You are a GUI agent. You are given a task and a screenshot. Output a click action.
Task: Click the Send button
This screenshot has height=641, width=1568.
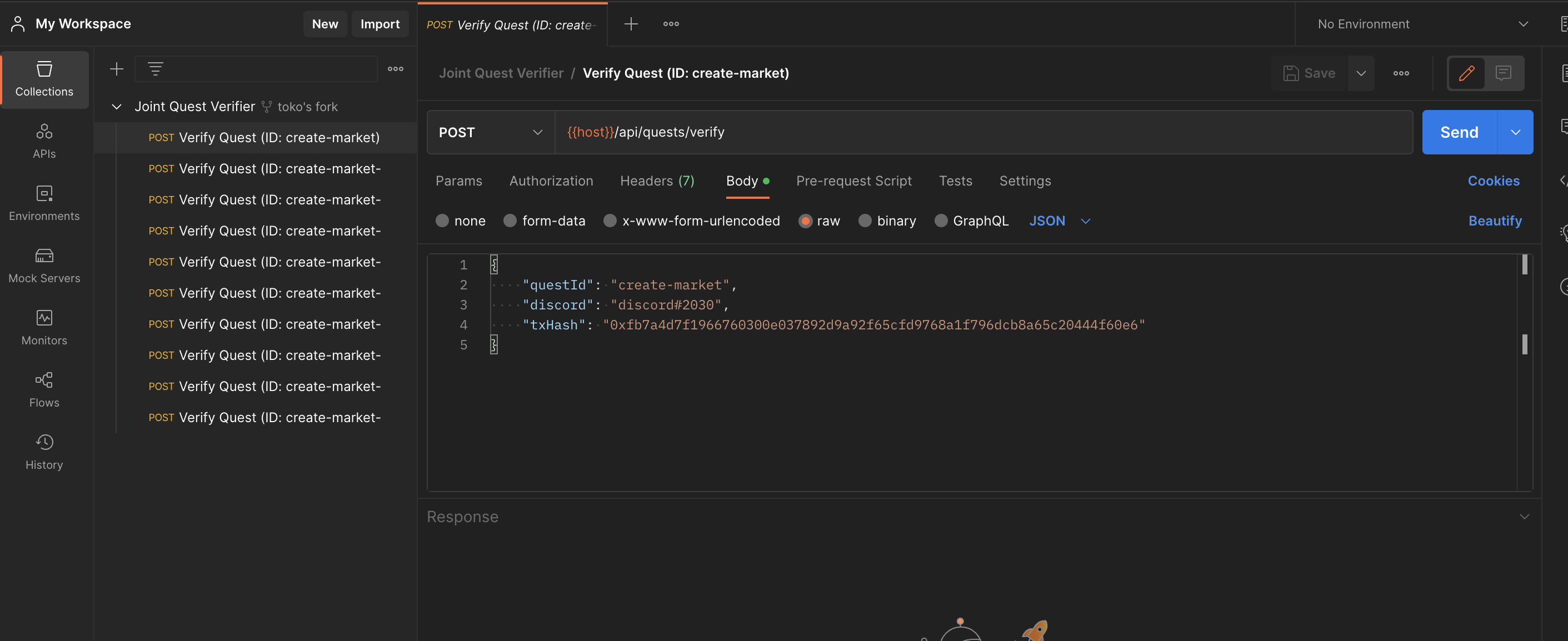point(1459,132)
